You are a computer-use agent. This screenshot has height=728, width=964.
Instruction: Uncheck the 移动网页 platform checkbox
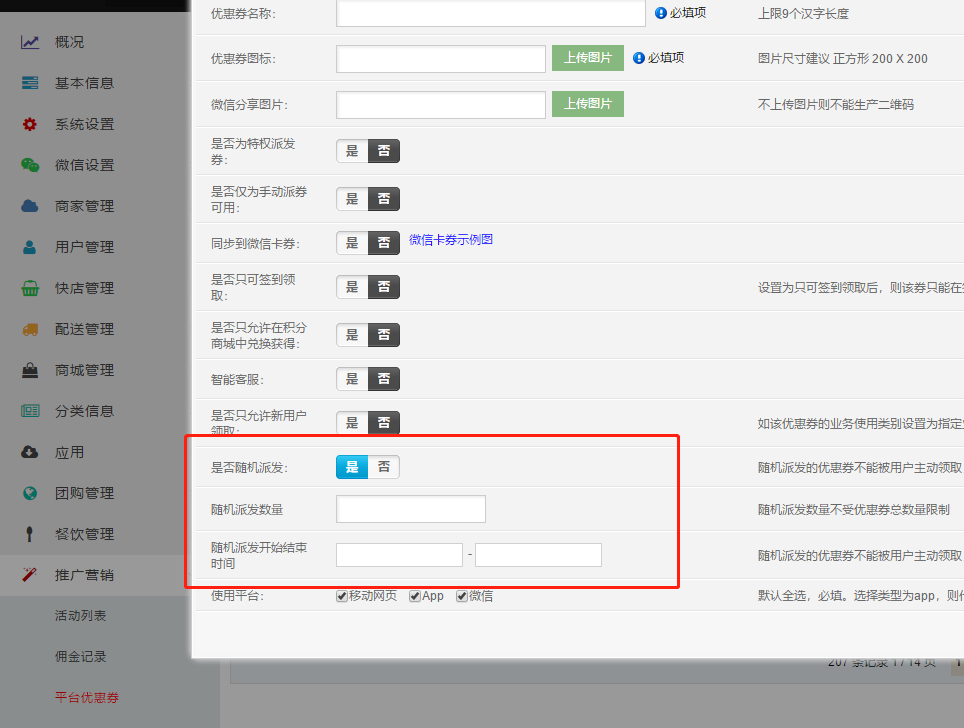tap(342, 596)
